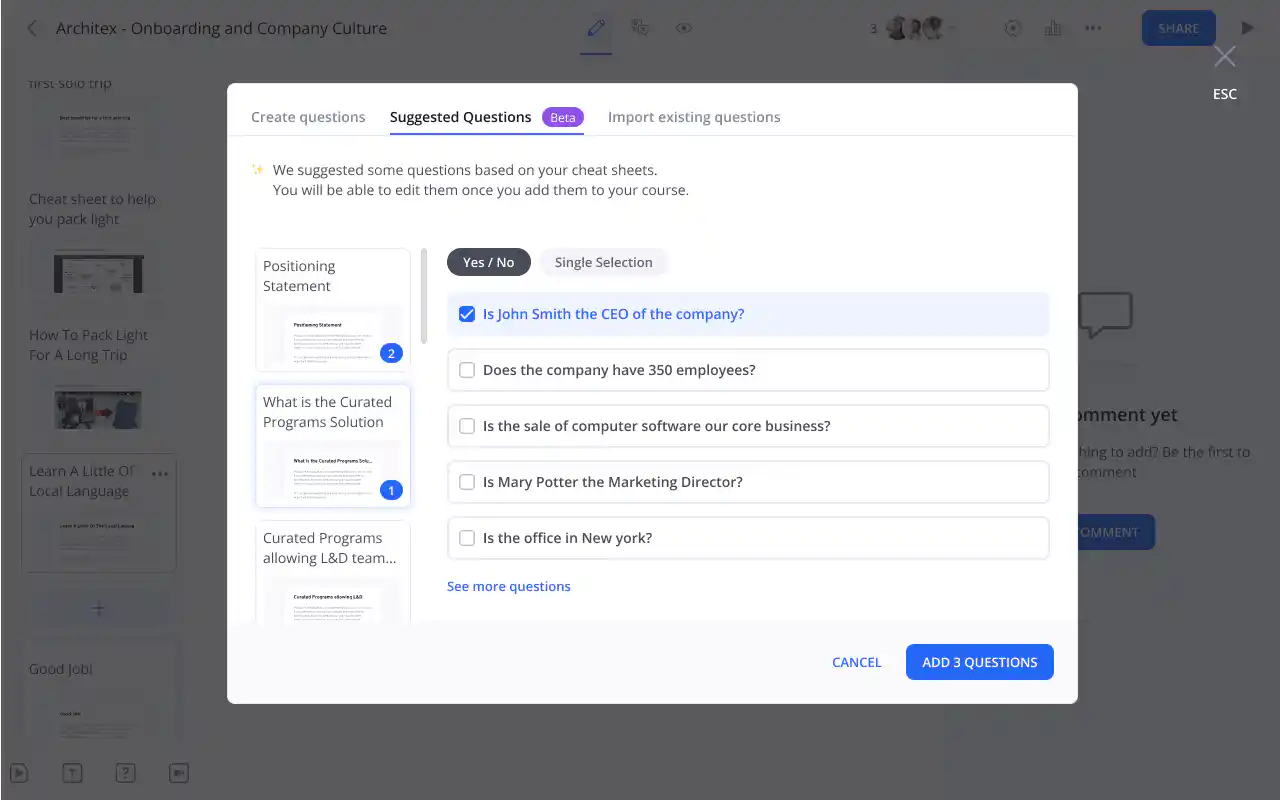This screenshot has height=800, width=1280.
Task: Open the toolbar ellipsis more options
Action: [x=1092, y=28]
